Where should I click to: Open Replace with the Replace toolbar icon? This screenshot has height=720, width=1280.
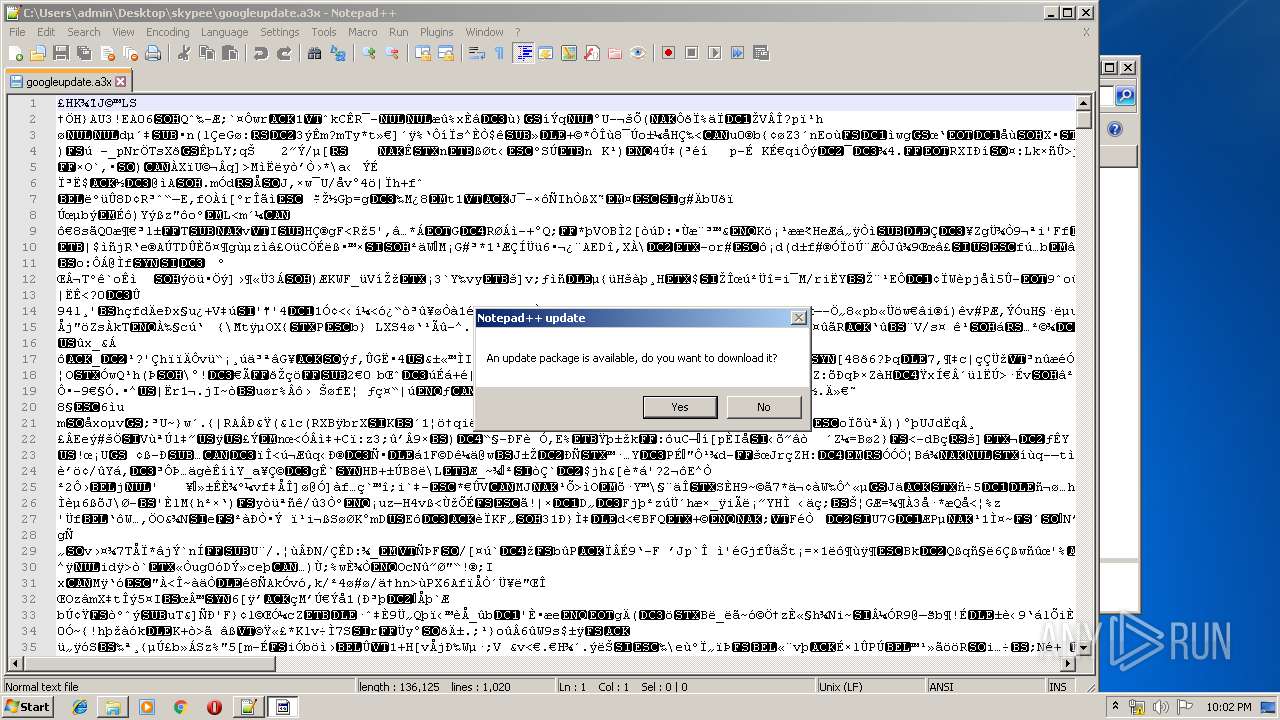coord(337,53)
